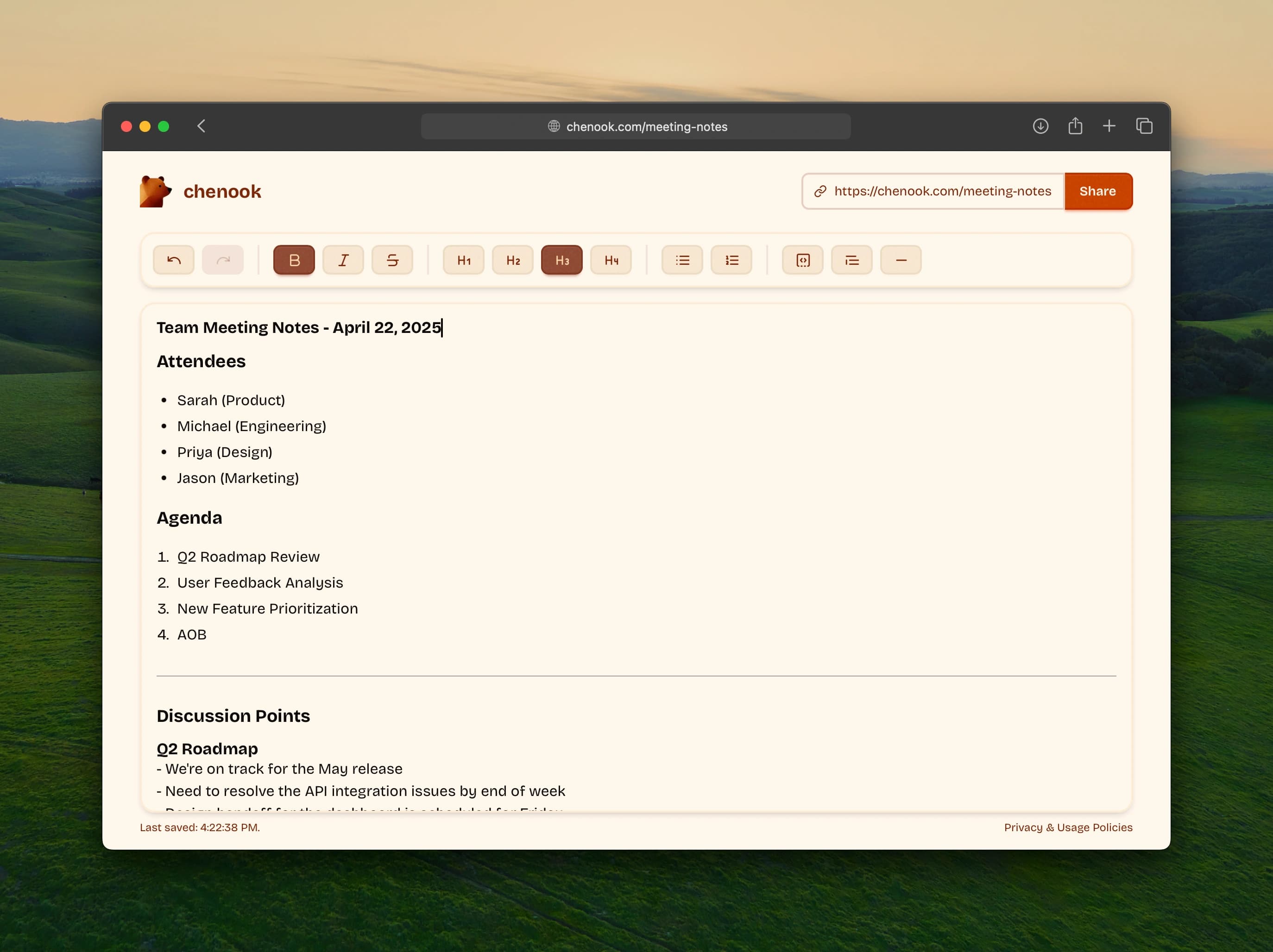Click the chenook bear logo
The image size is (1273, 952).
tap(154, 190)
